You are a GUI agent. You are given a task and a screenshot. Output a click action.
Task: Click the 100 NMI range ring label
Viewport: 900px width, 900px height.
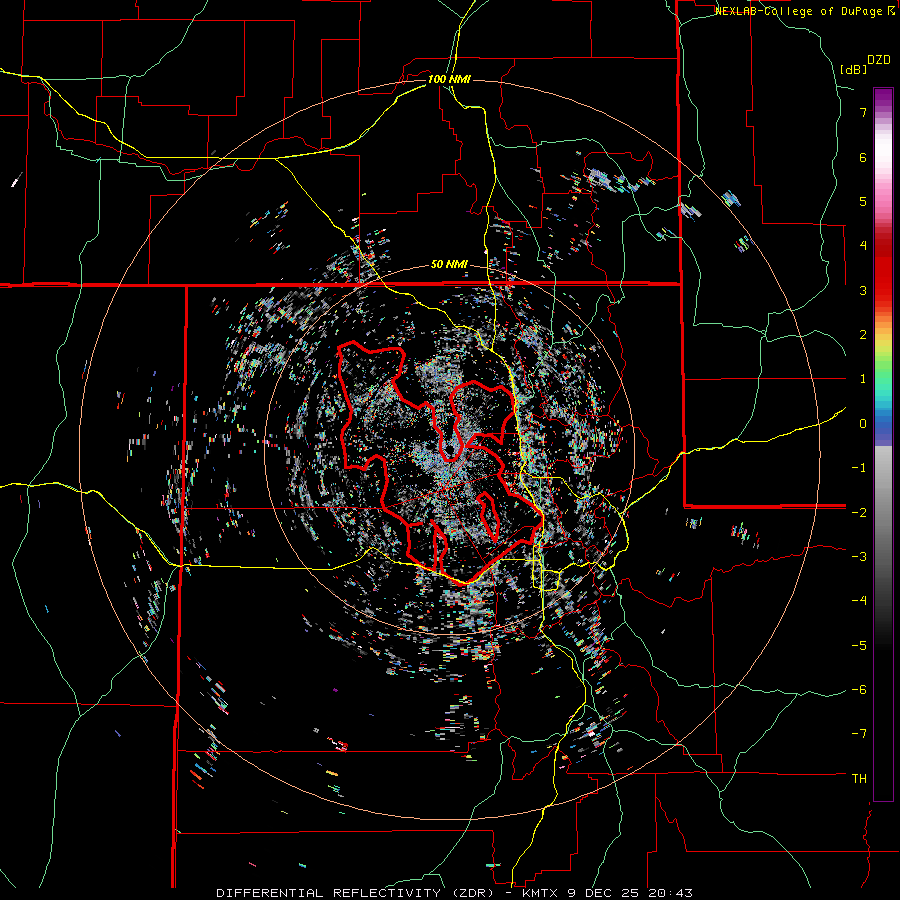coord(449,79)
